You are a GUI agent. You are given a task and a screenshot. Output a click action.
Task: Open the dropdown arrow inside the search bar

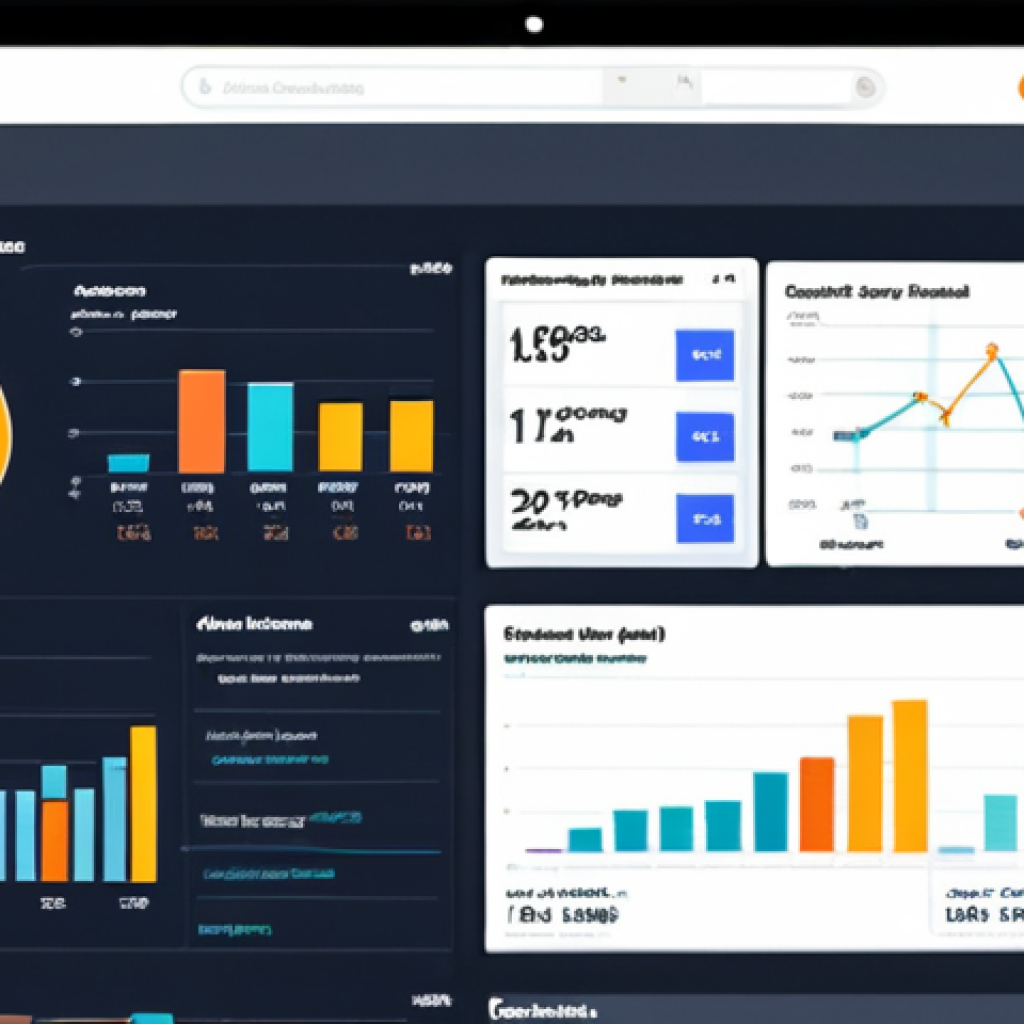click(622, 80)
